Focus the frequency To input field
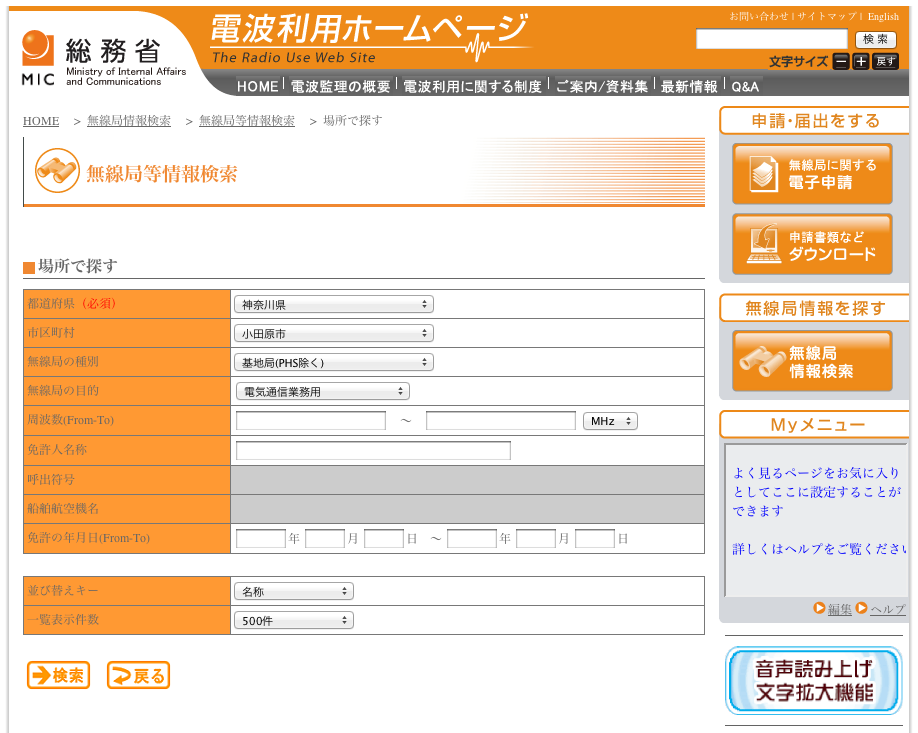Screen dimensions: 918x733 coord(501,421)
